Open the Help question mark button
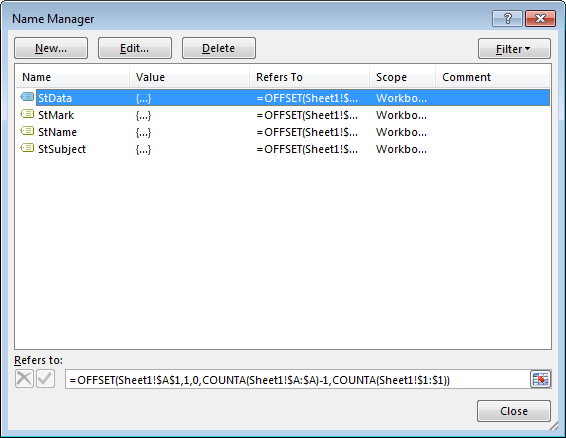The width and height of the screenshot is (566, 438). pyautogui.click(x=507, y=18)
